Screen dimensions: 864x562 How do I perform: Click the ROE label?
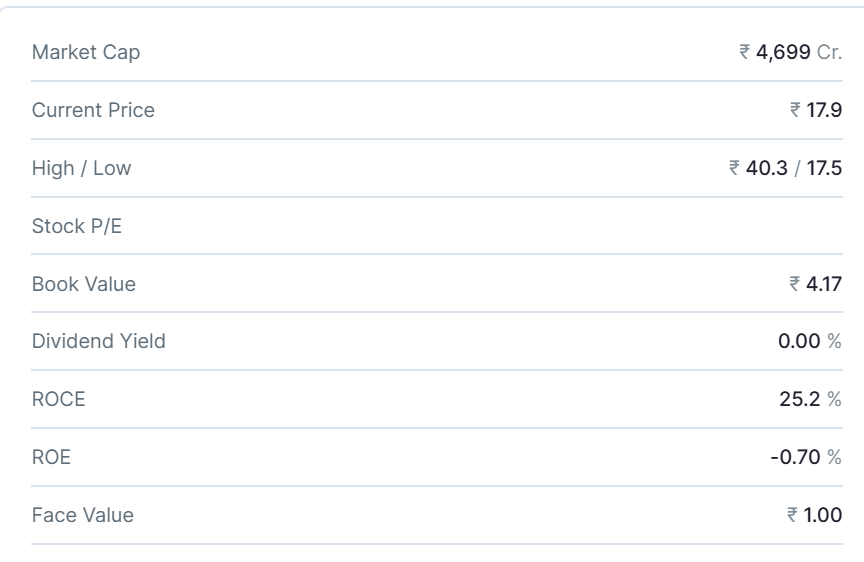(x=52, y=458)
